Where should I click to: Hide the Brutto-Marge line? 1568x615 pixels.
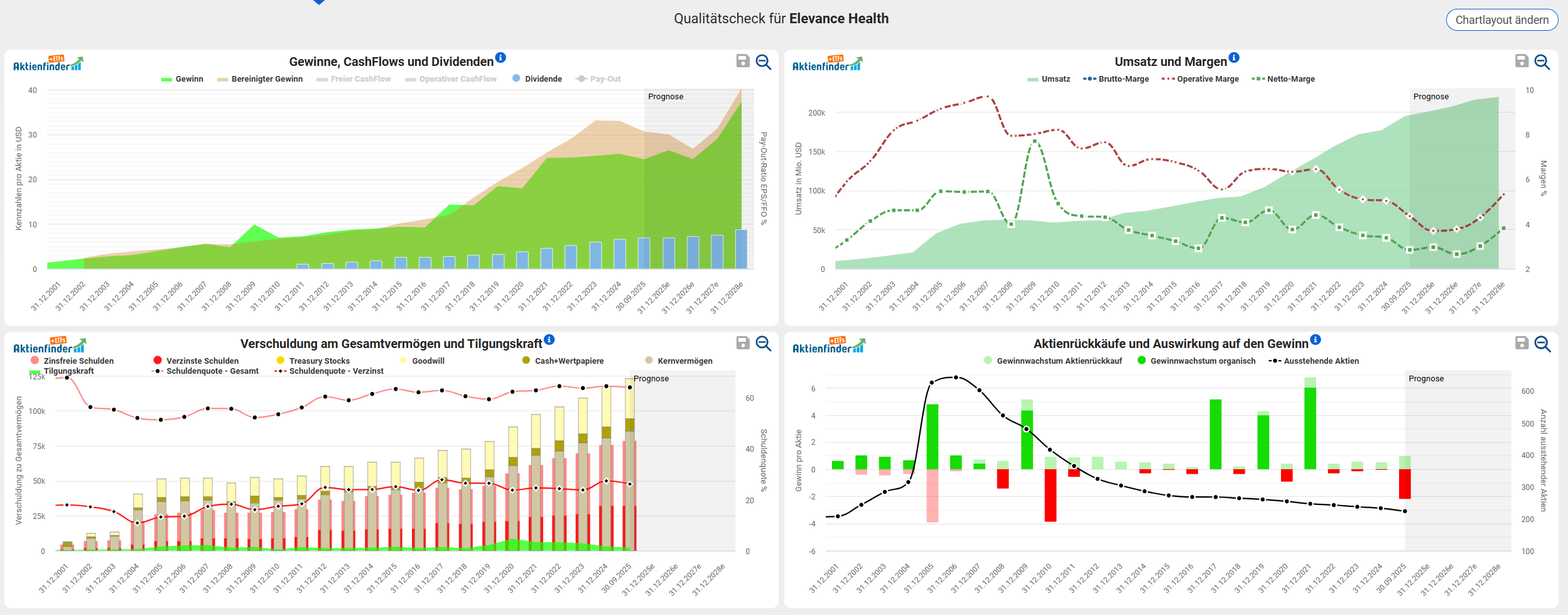tap(1123, 79)
